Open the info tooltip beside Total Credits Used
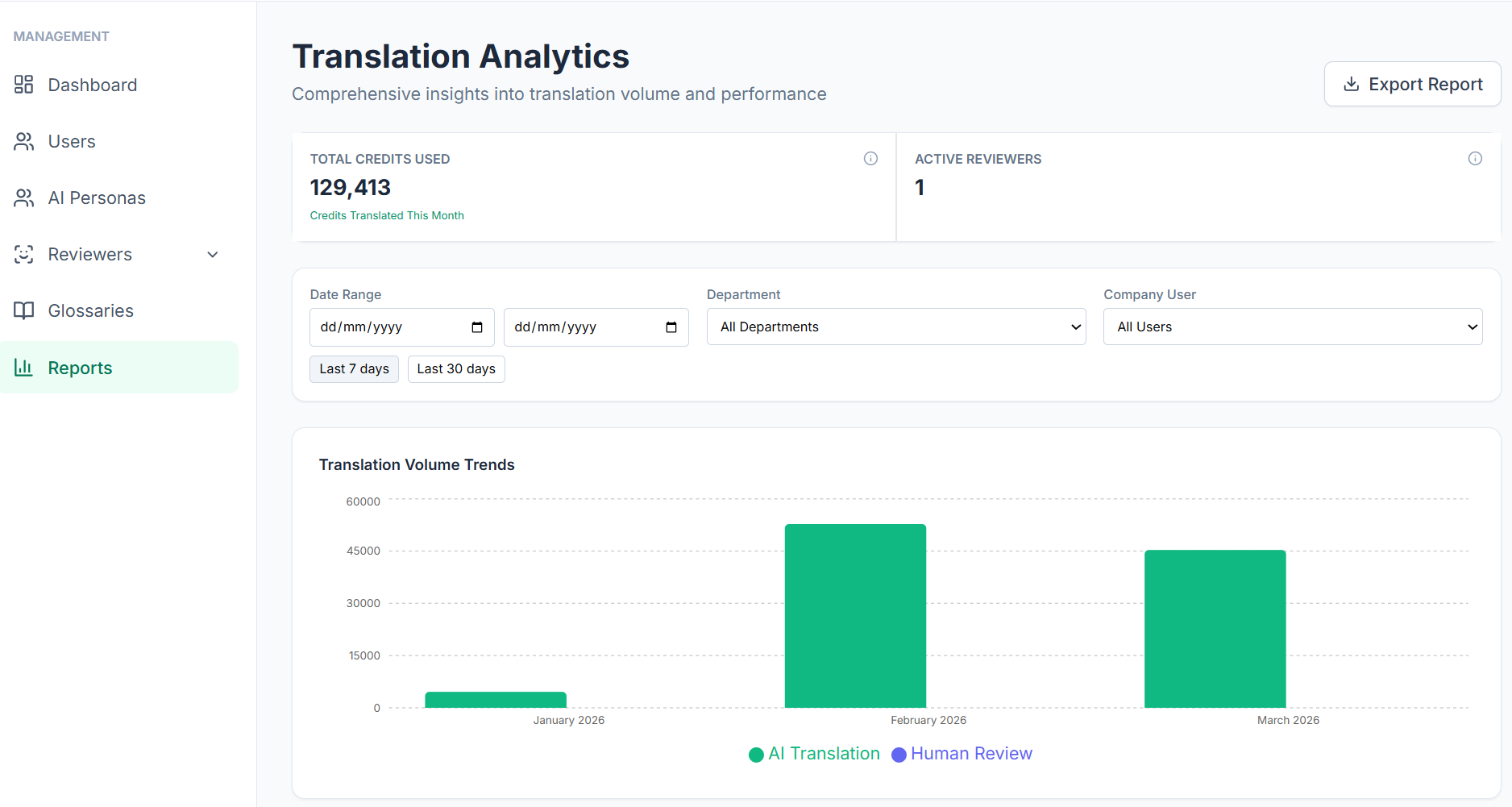This screenshot has height=807, width=1512. click(870, 158)
